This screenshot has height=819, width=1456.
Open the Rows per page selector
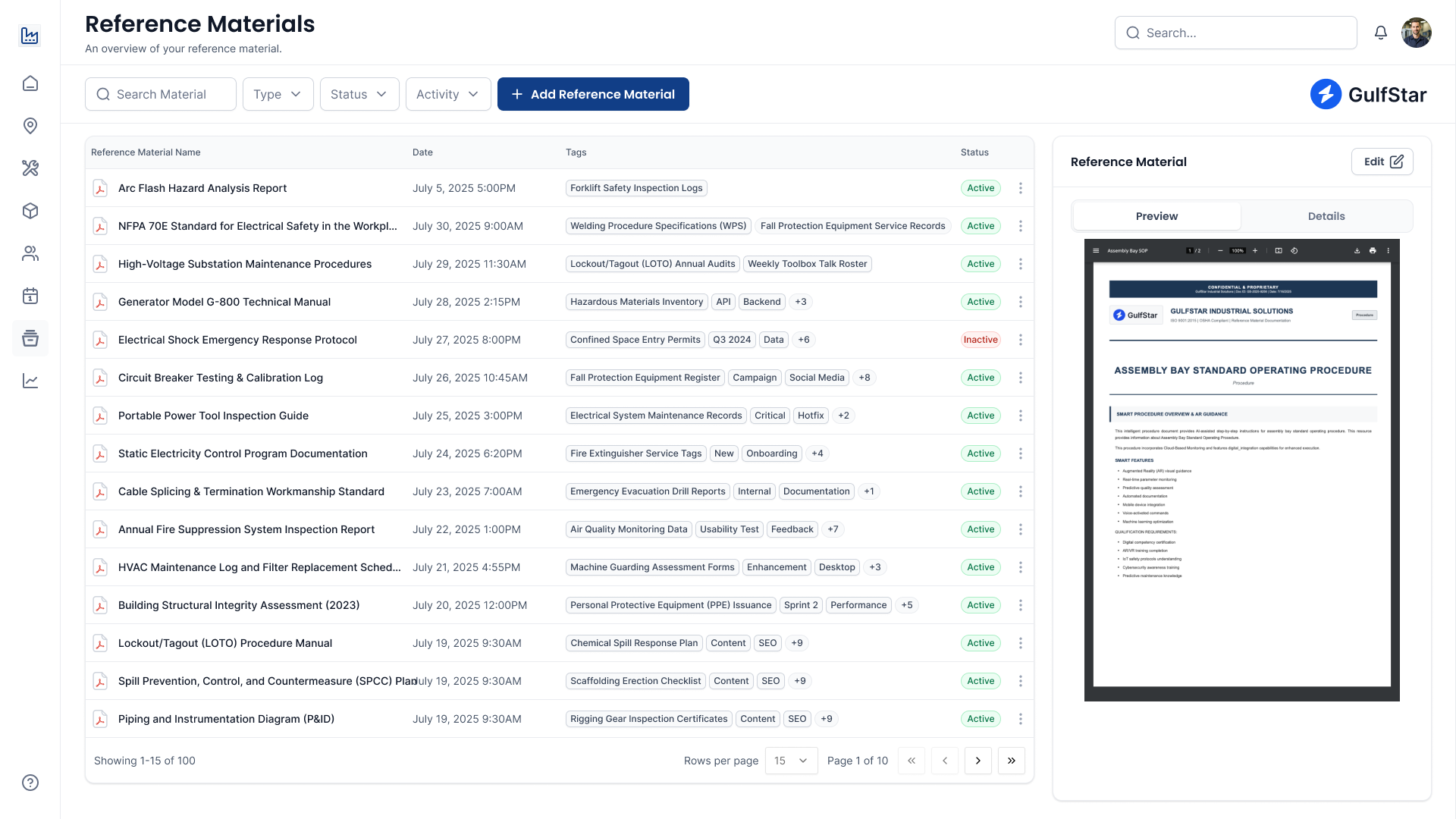pyautogui.click(x=791, y=761)
